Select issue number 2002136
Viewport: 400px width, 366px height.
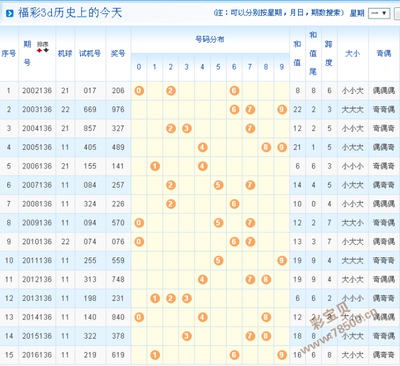(37, 91)
